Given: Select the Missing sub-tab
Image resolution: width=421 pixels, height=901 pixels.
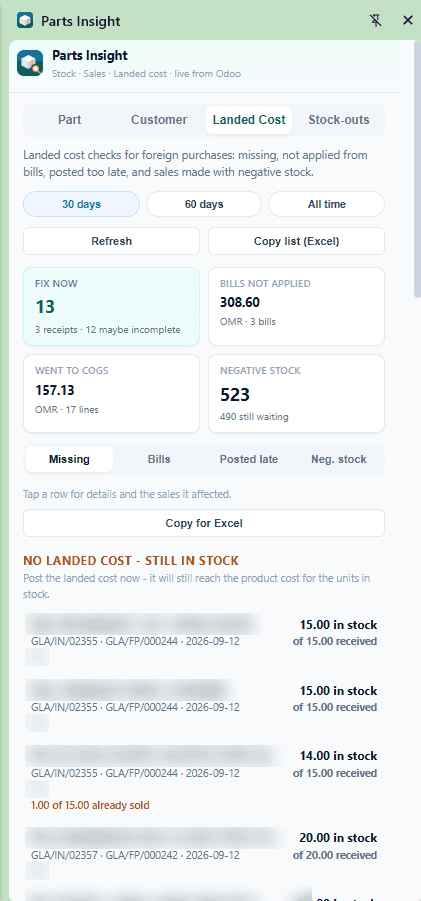Looking at the screenshot, I should click(69, 459).
